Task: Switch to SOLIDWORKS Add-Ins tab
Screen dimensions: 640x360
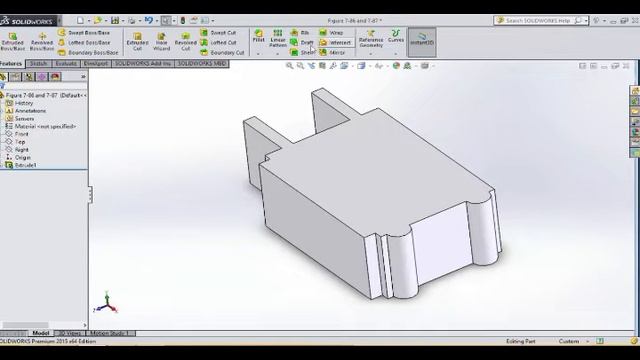Action: [143, 64]
